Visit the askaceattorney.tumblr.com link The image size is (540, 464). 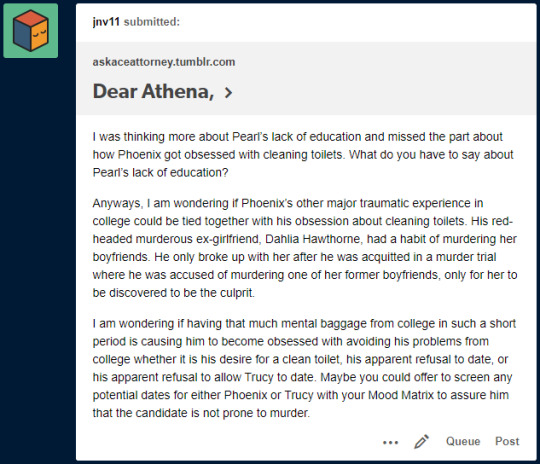pyautogui.click(x=164, y=62)
